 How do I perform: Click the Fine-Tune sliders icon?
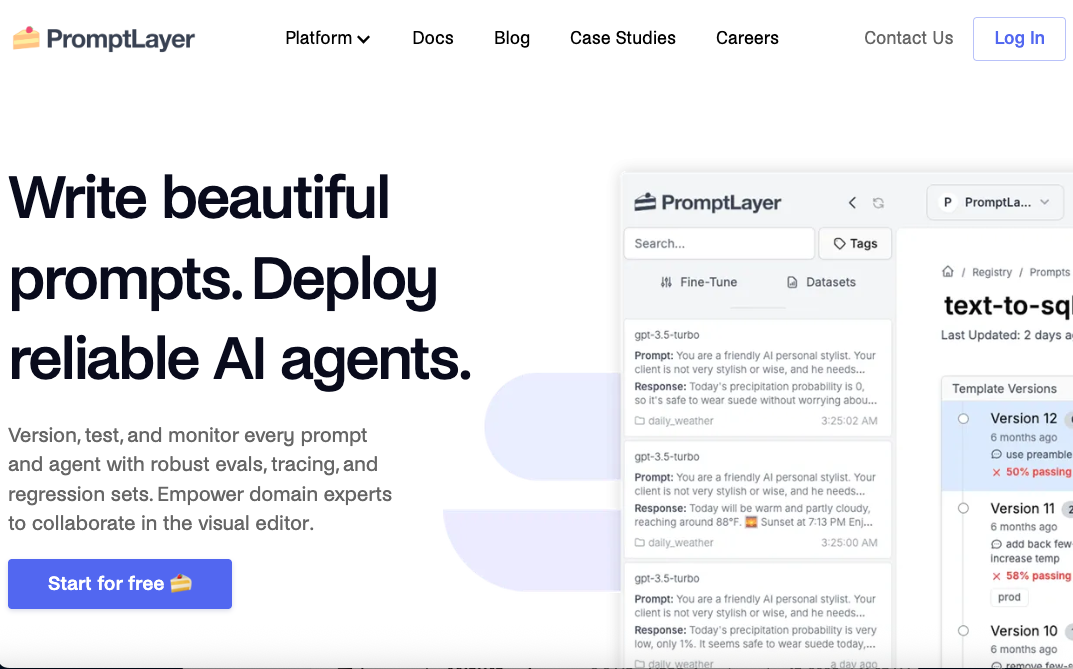click(x=666, y=283)
